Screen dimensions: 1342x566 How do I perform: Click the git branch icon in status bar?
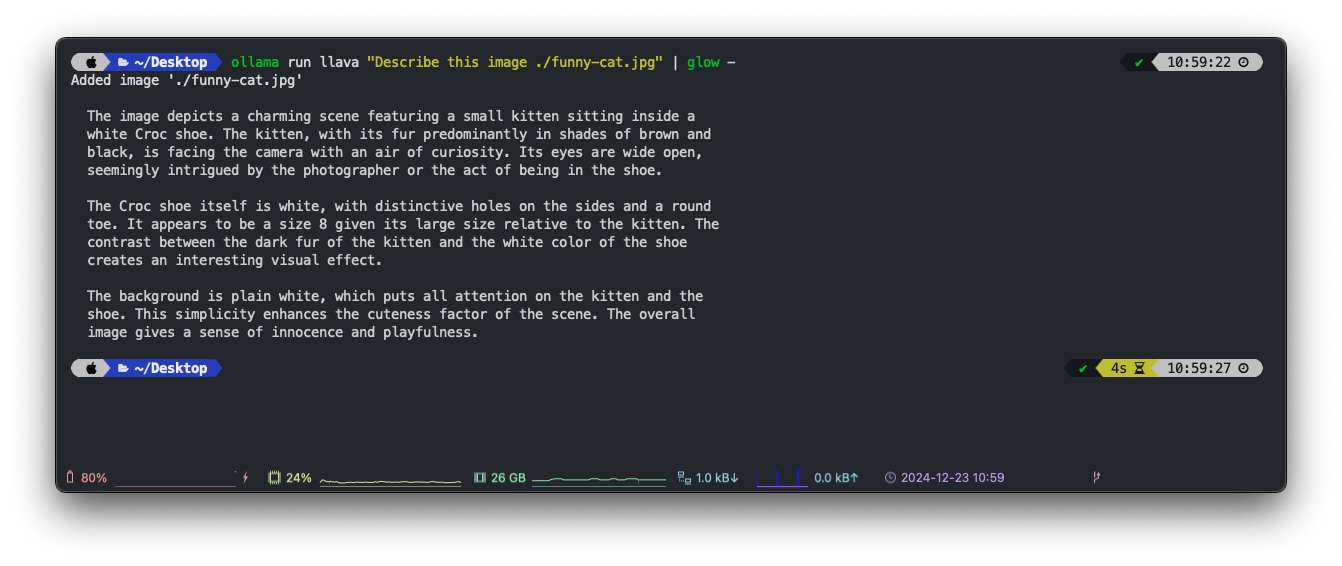click(1096, 478)
